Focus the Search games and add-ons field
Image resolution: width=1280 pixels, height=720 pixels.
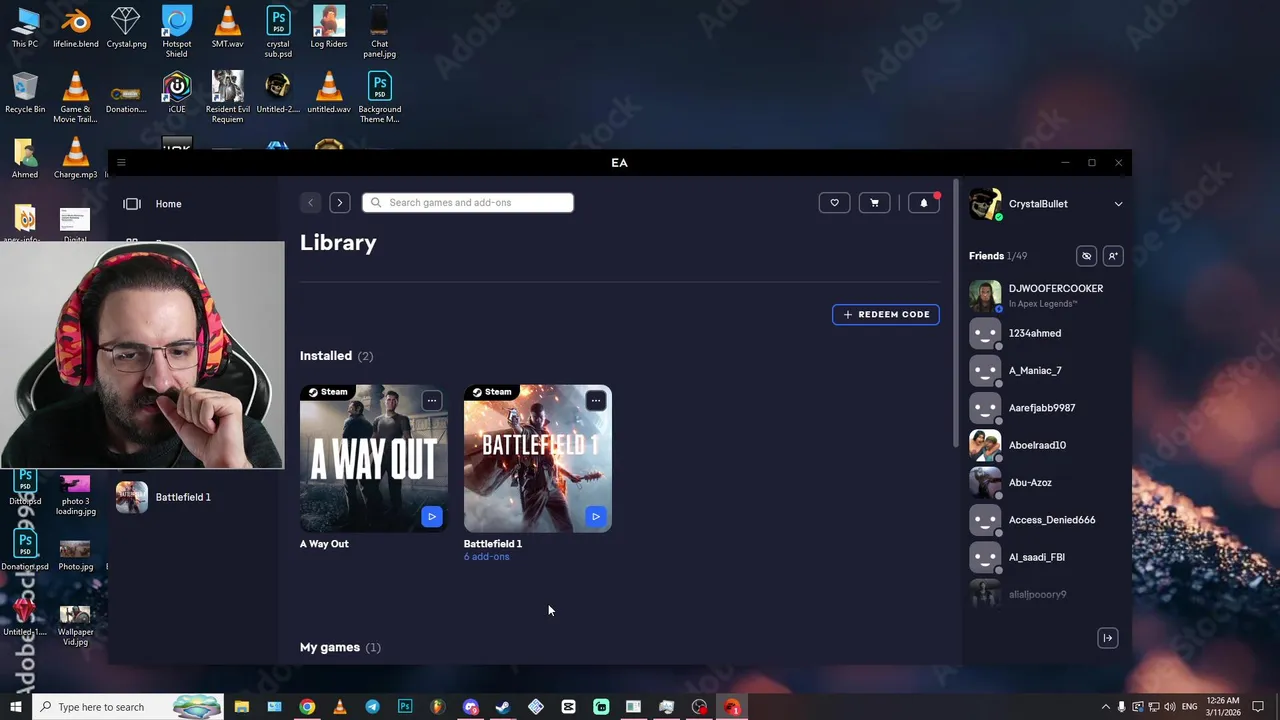(x=468, y=203)
